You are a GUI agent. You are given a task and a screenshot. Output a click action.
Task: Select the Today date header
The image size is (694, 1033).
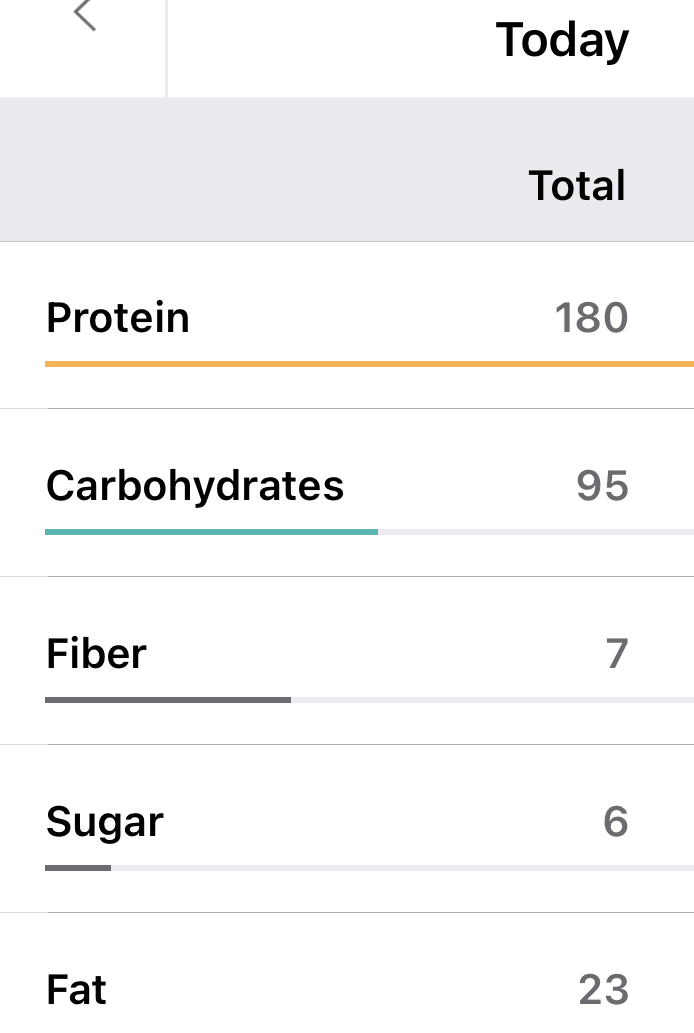(x=562, y=41)
